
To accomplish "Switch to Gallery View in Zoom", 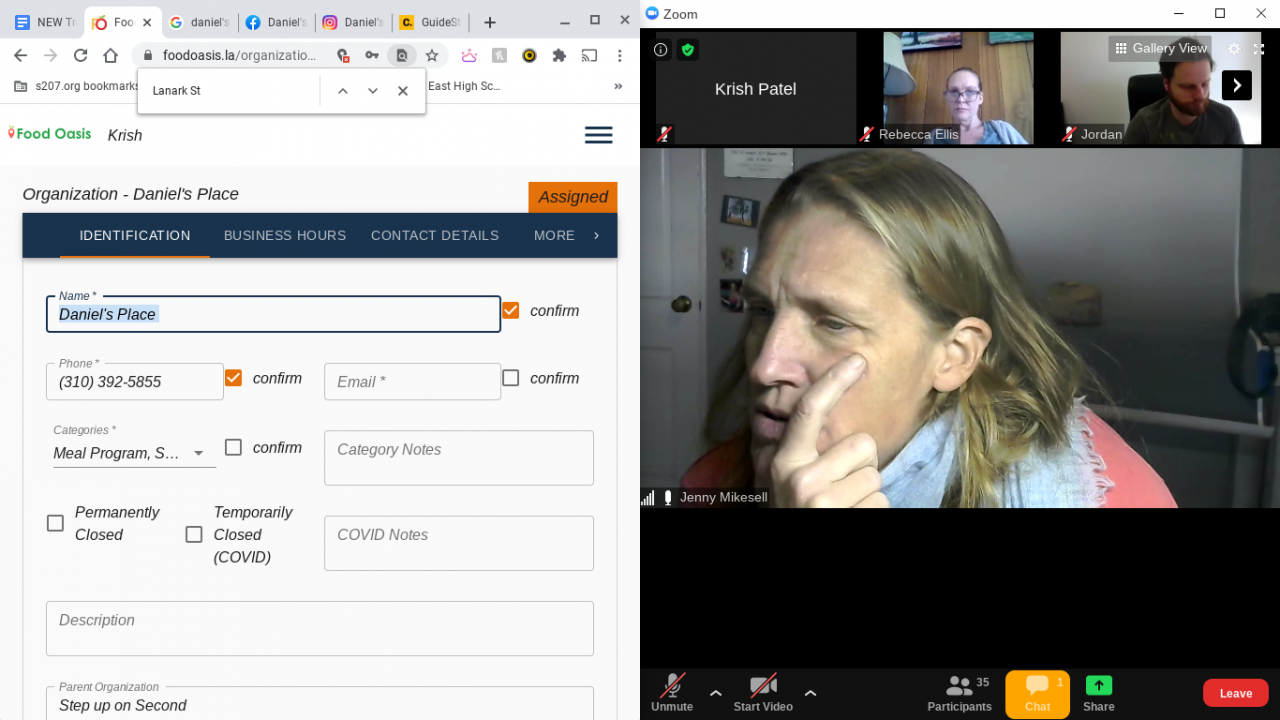I will click(x=1161, y=48).
